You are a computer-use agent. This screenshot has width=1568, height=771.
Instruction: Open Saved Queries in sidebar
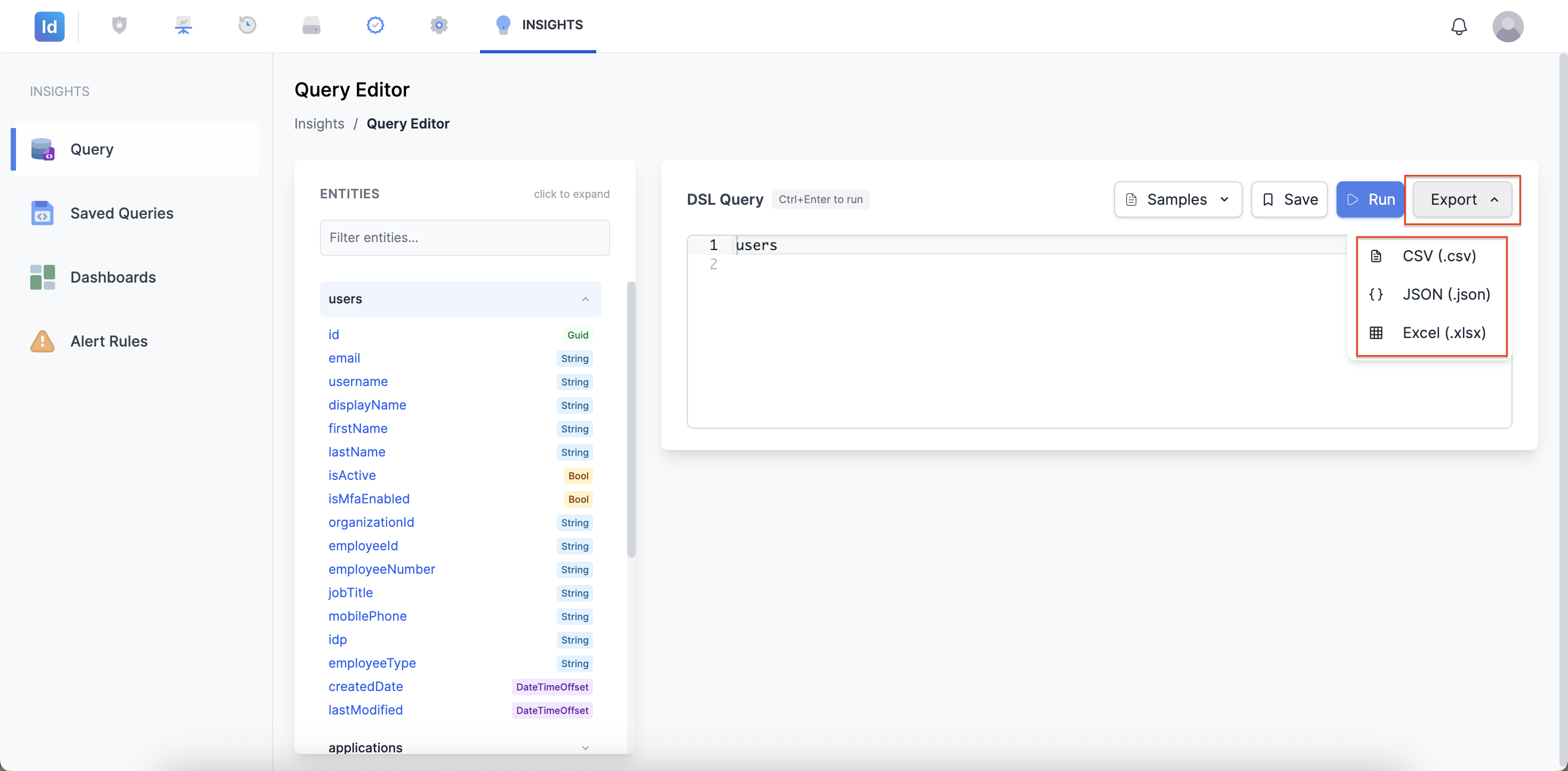point(135,213)
